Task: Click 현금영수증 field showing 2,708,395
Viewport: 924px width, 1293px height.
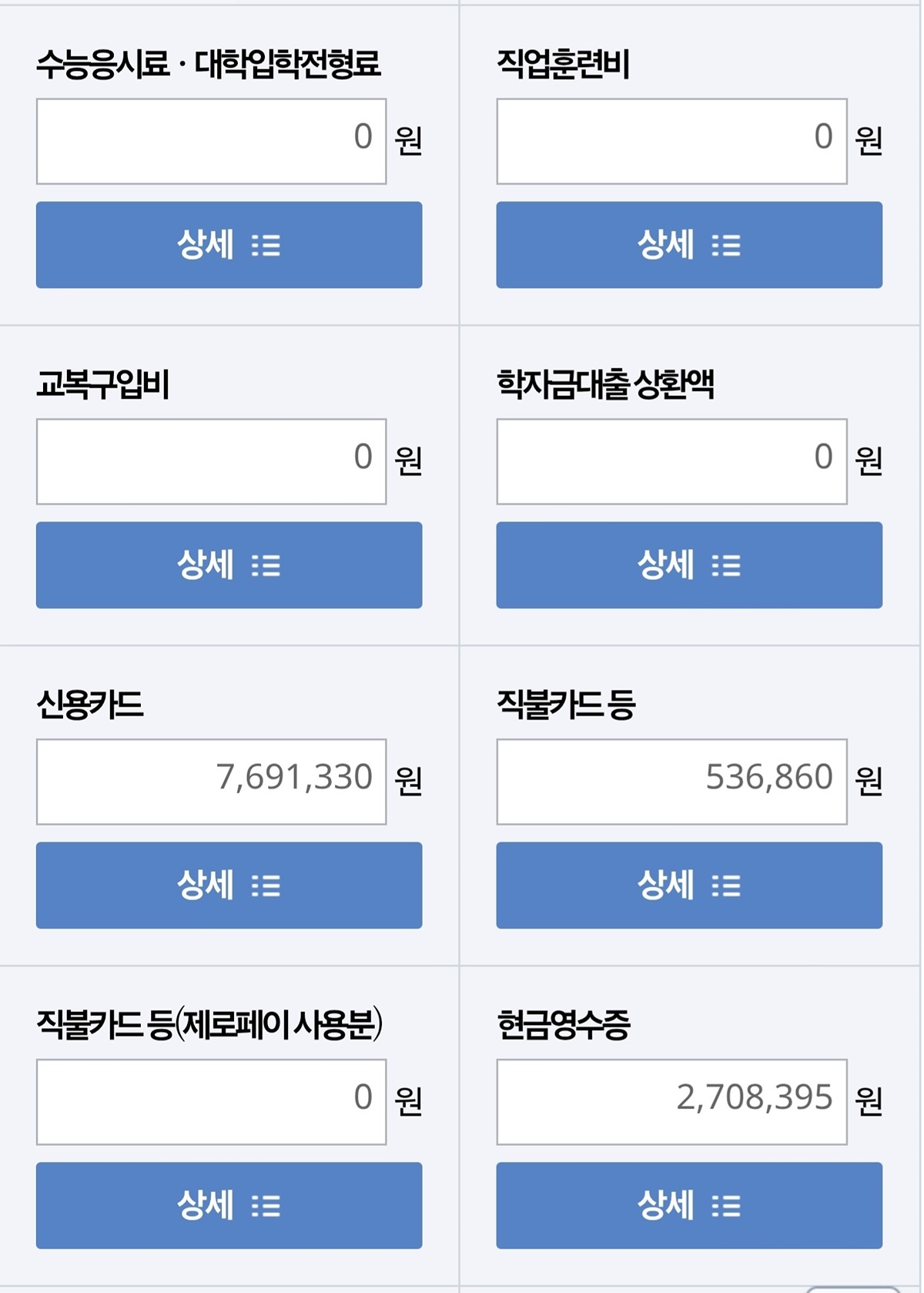Action: [671, 1102]
